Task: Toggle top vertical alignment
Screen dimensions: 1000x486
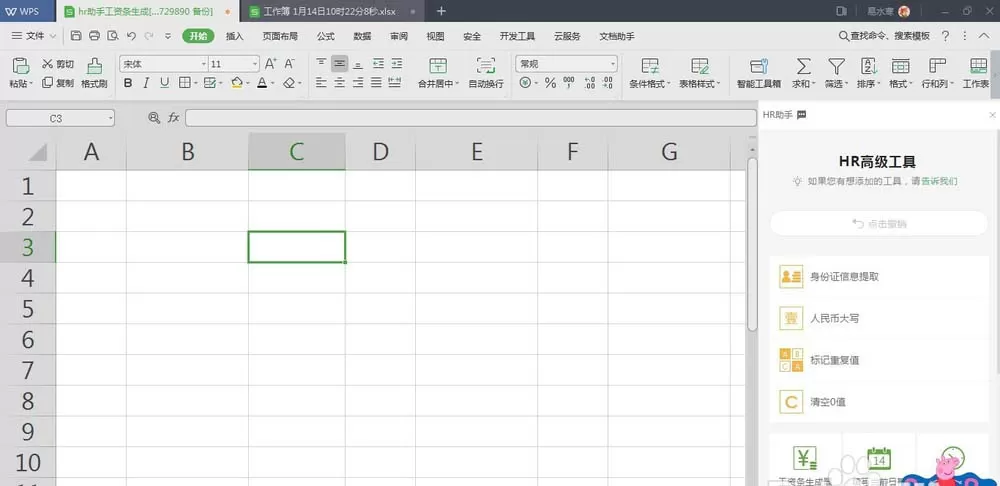Action: [x=321, y=64]
